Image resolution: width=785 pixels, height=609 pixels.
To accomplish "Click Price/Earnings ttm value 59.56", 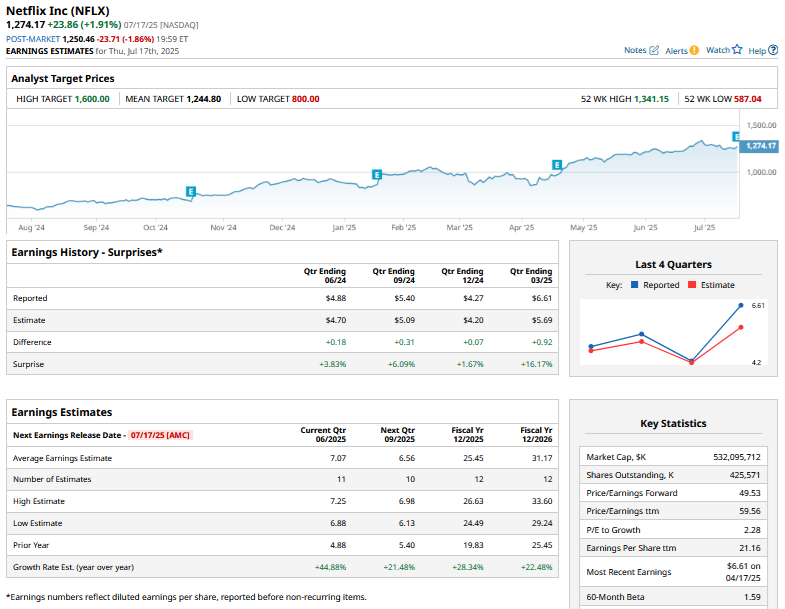I will 750,511.
